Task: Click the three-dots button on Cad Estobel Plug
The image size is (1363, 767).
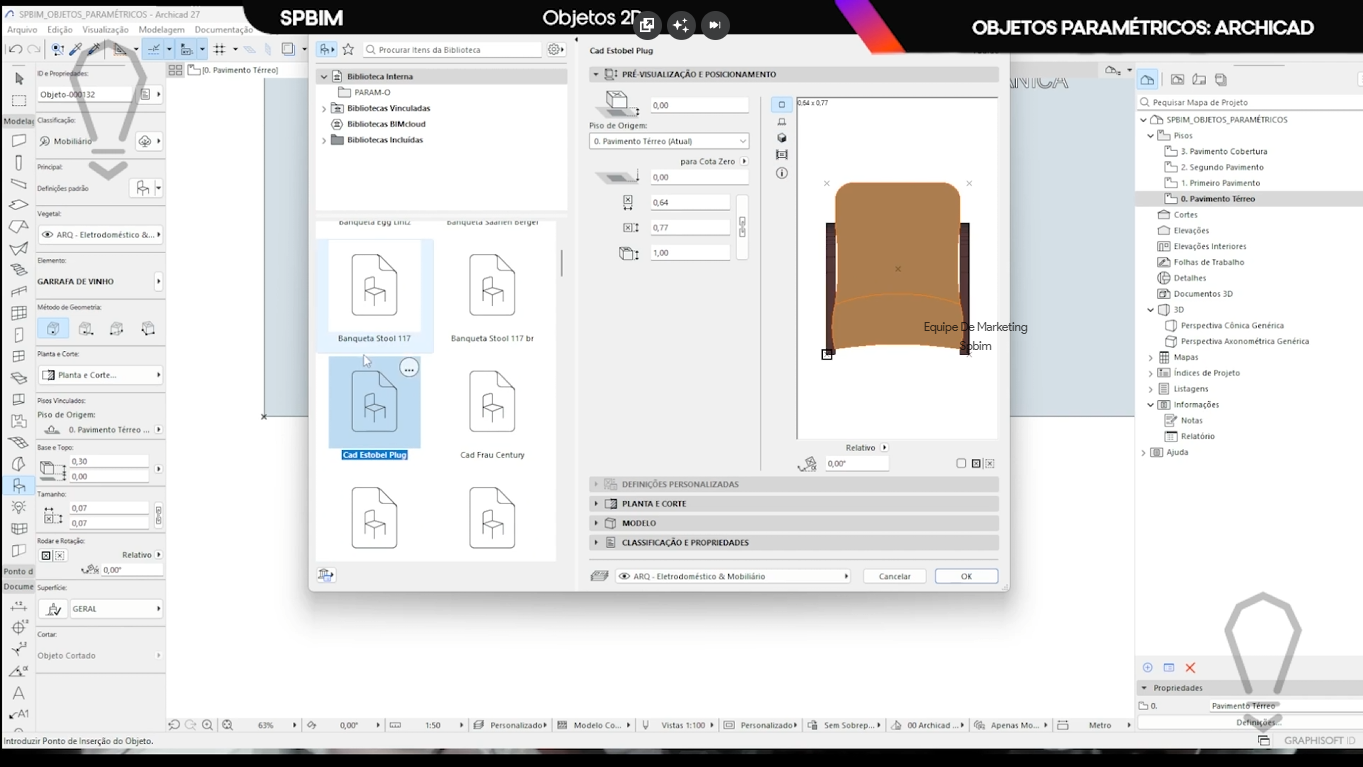Action: 409,369
